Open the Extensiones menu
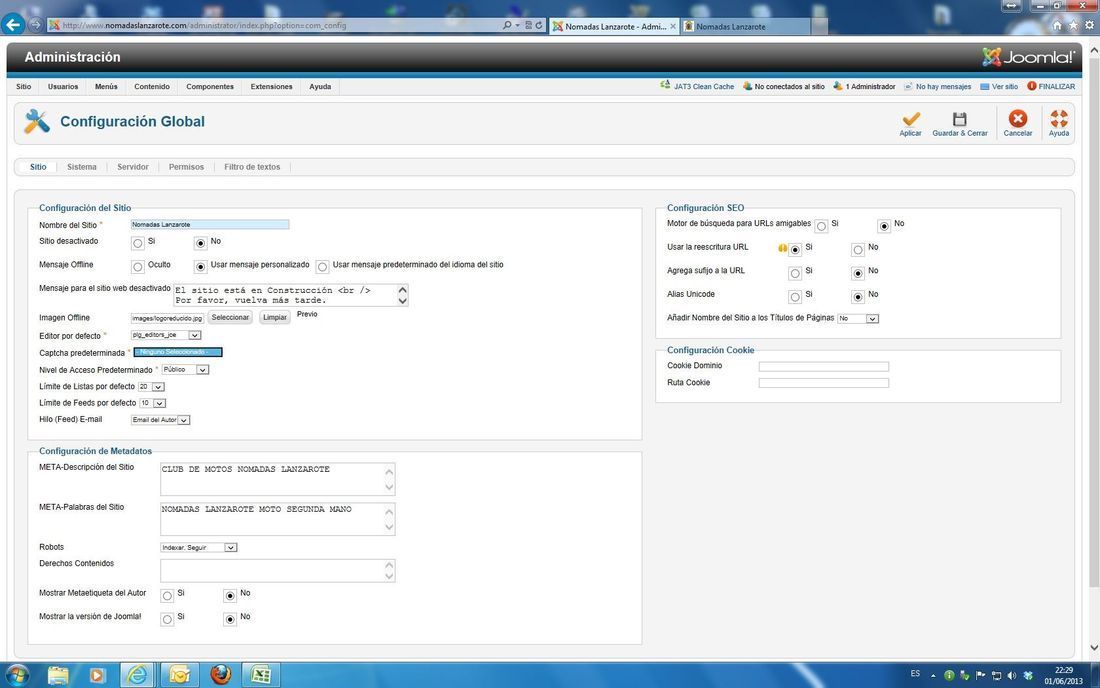 coord(271,87)
